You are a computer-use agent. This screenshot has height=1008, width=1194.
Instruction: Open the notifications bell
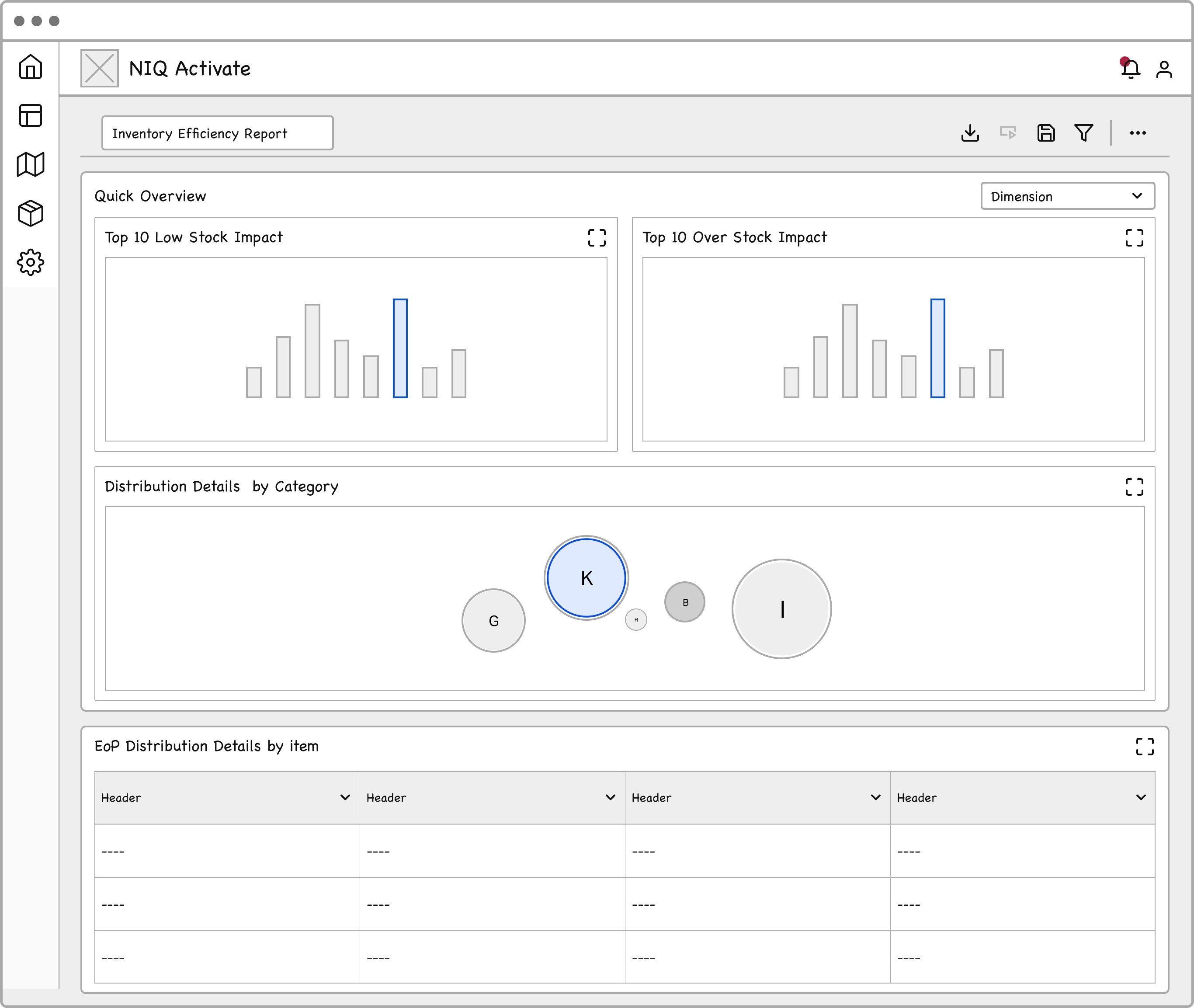pyautogui.click(x=1130, y=69)
